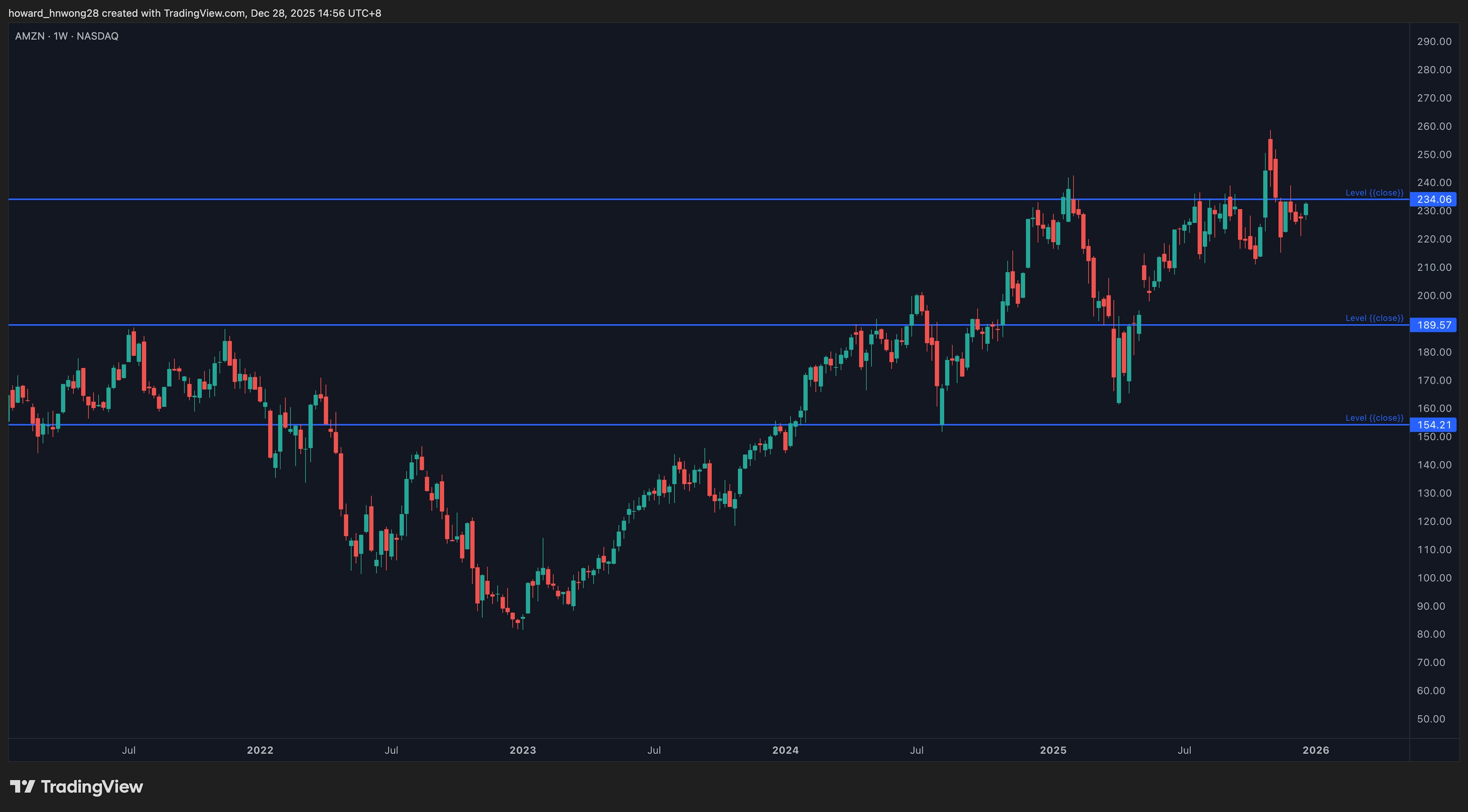Image resolution: width=1468 pixels, height=812 pixels.
Task: Click the 260.00 price scale label
Action: [x=1434, y=126]
